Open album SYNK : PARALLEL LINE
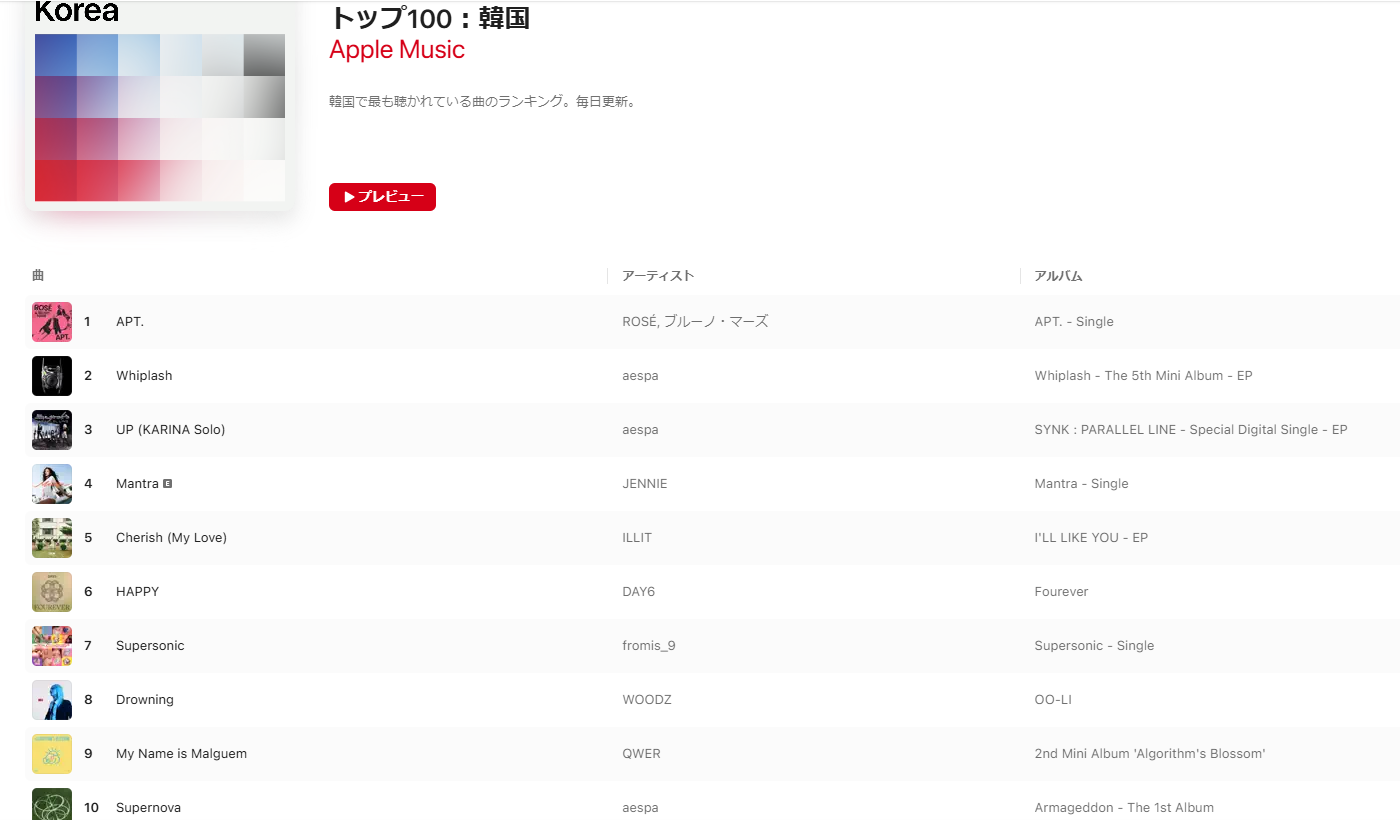 pyautogui.click(x=1191, y=430)
